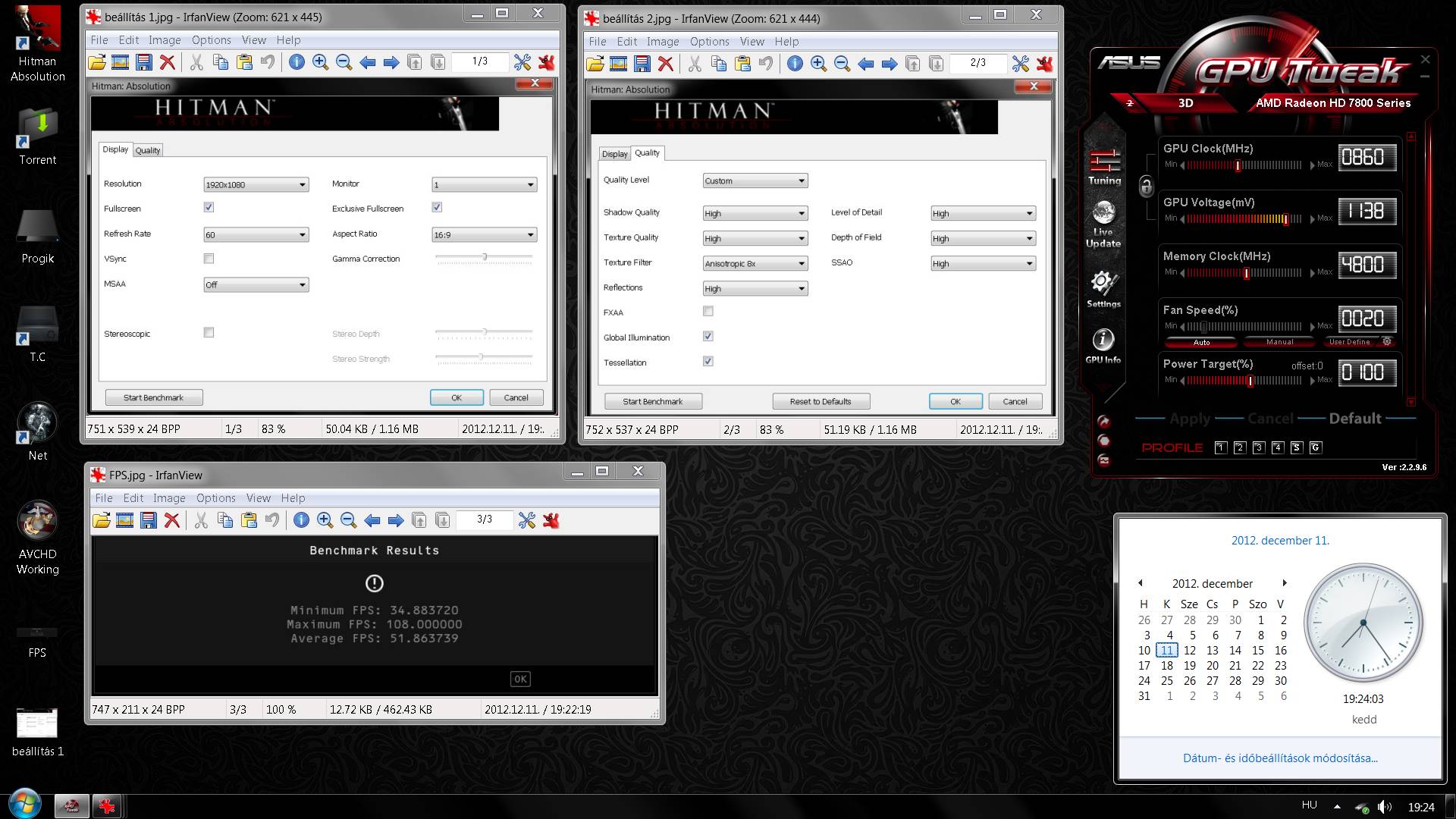
Task: Click Open folder icon in beállítás 1.jpg window
Action: tap(97, 62)
